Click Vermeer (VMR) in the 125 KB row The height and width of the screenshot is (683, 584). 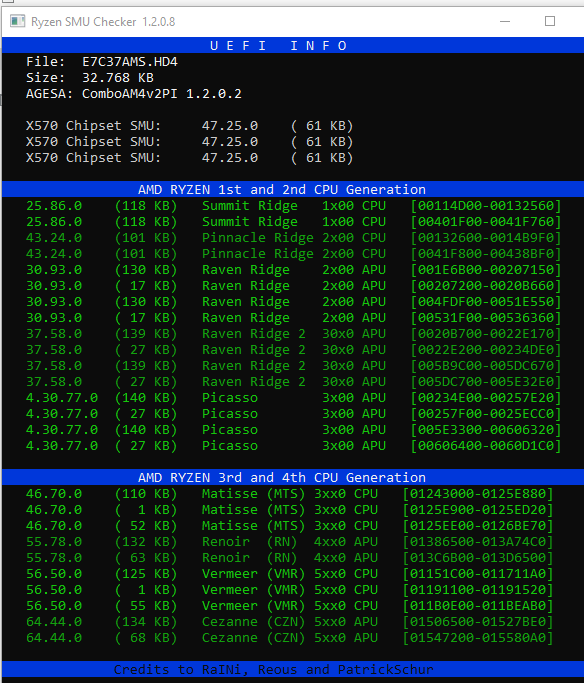click(x=253, y=574)
